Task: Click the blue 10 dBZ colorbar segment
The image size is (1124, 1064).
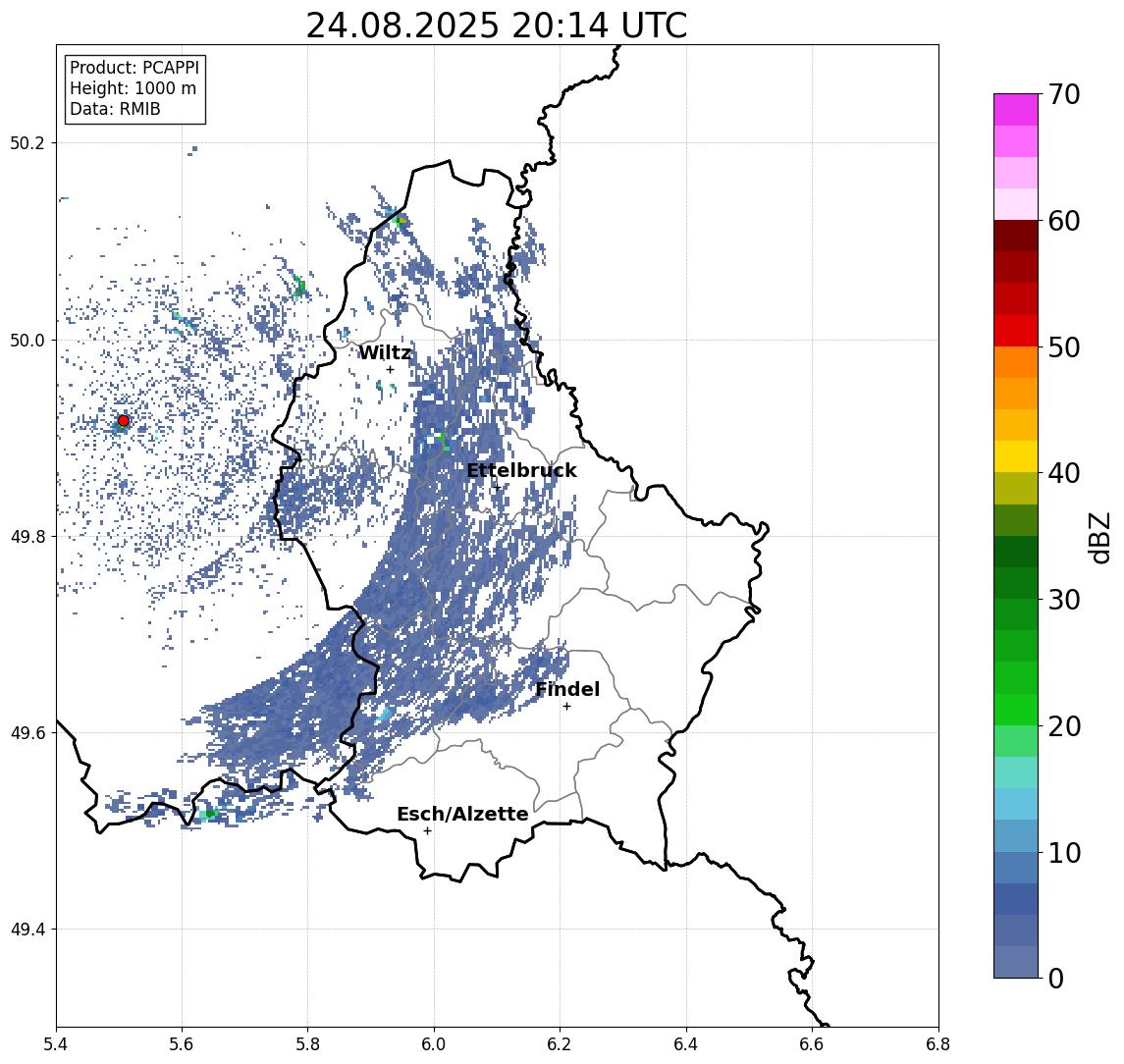Action: click(x=1016, y=868)
